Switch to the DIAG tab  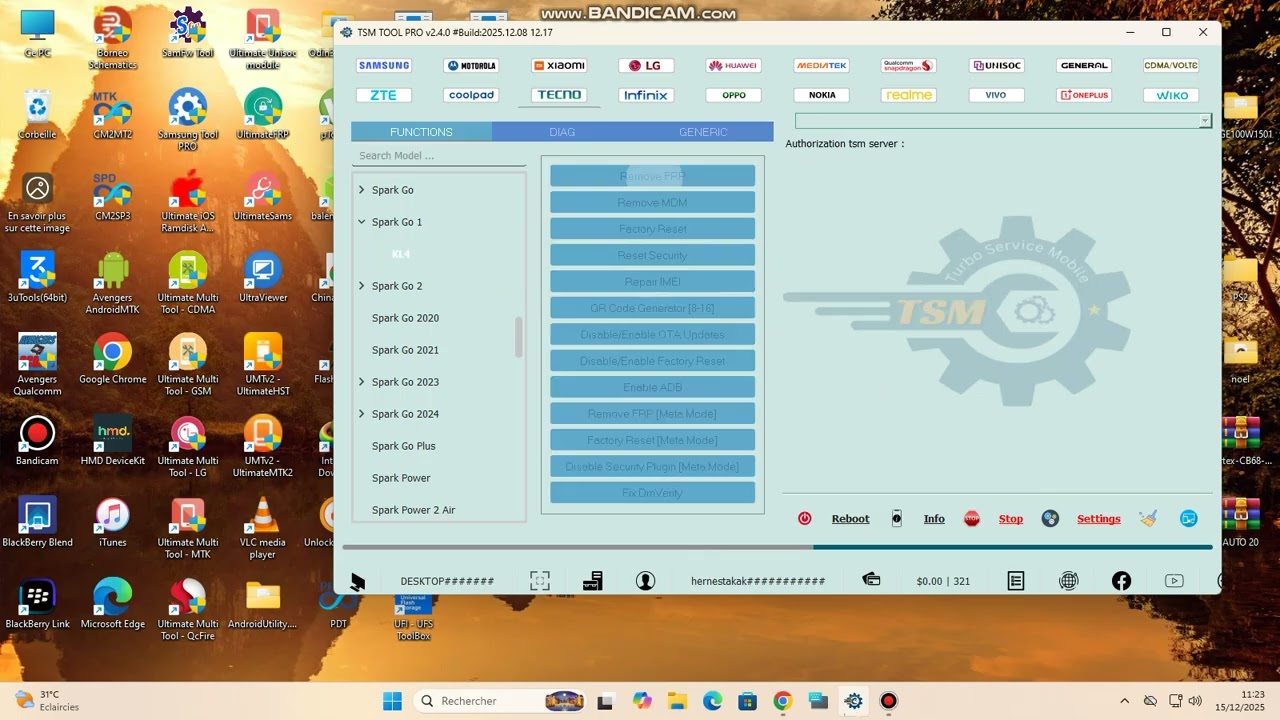tap(562, 132)
